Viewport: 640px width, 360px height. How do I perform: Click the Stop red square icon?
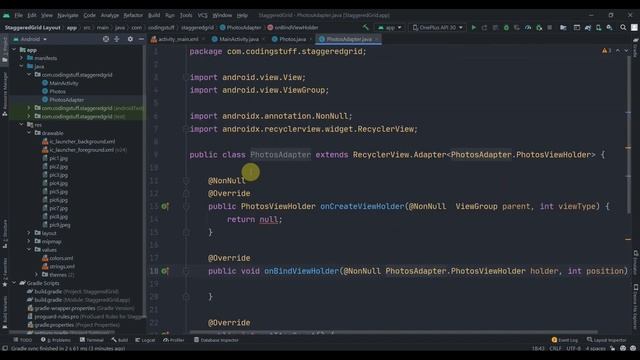(550, 27)
